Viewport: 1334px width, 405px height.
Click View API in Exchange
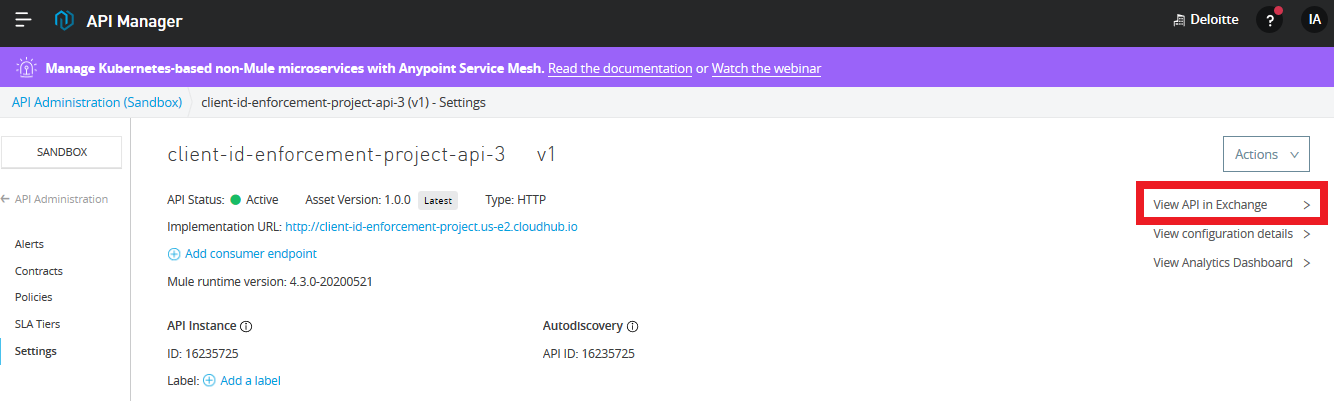1210,204
